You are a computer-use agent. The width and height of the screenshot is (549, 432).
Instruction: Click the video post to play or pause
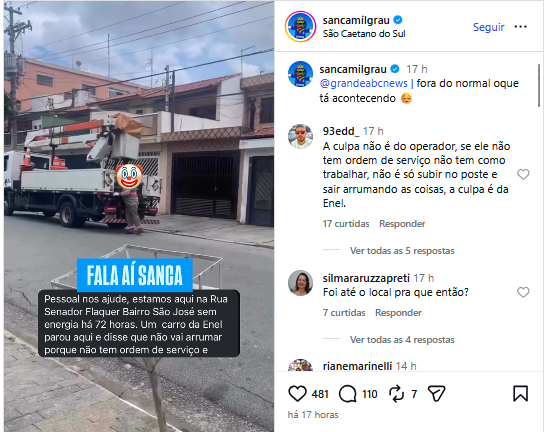pos(139,216)
